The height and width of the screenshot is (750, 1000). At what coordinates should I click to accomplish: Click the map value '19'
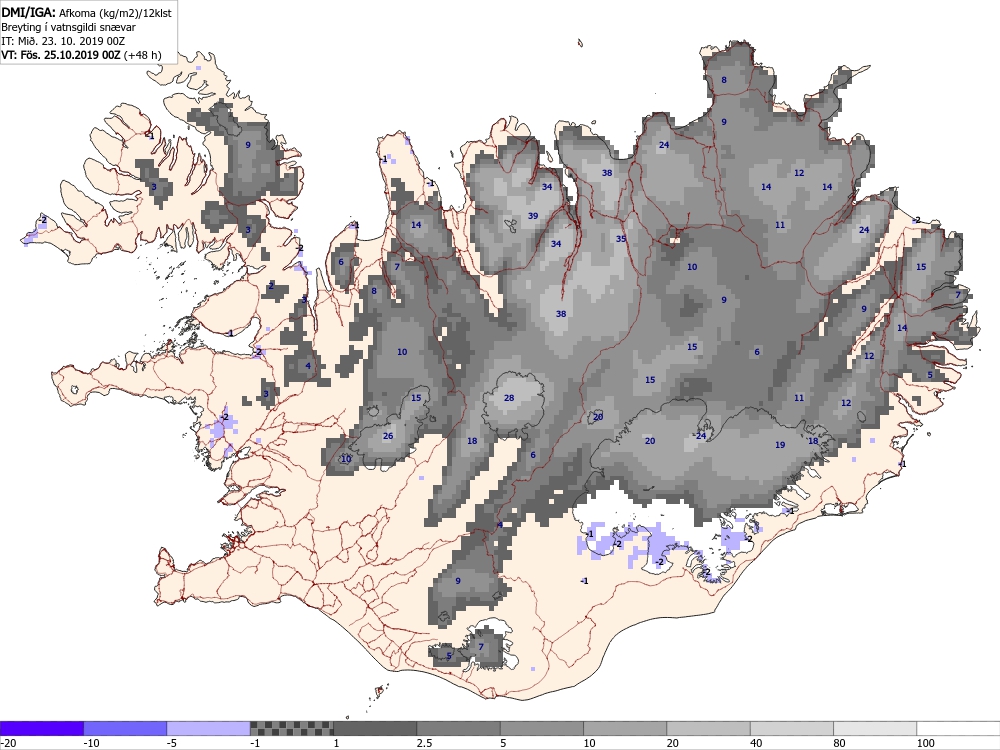point(780,445)
